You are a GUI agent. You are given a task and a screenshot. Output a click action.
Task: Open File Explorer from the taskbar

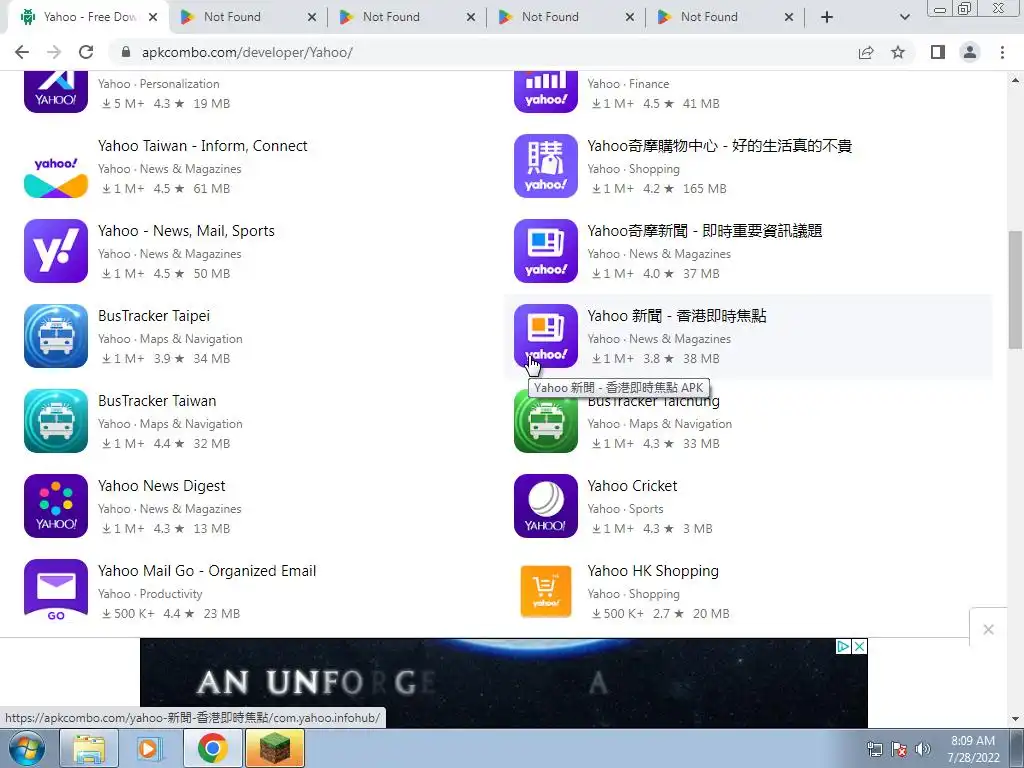pyautogui.click(x=89, y=748)
